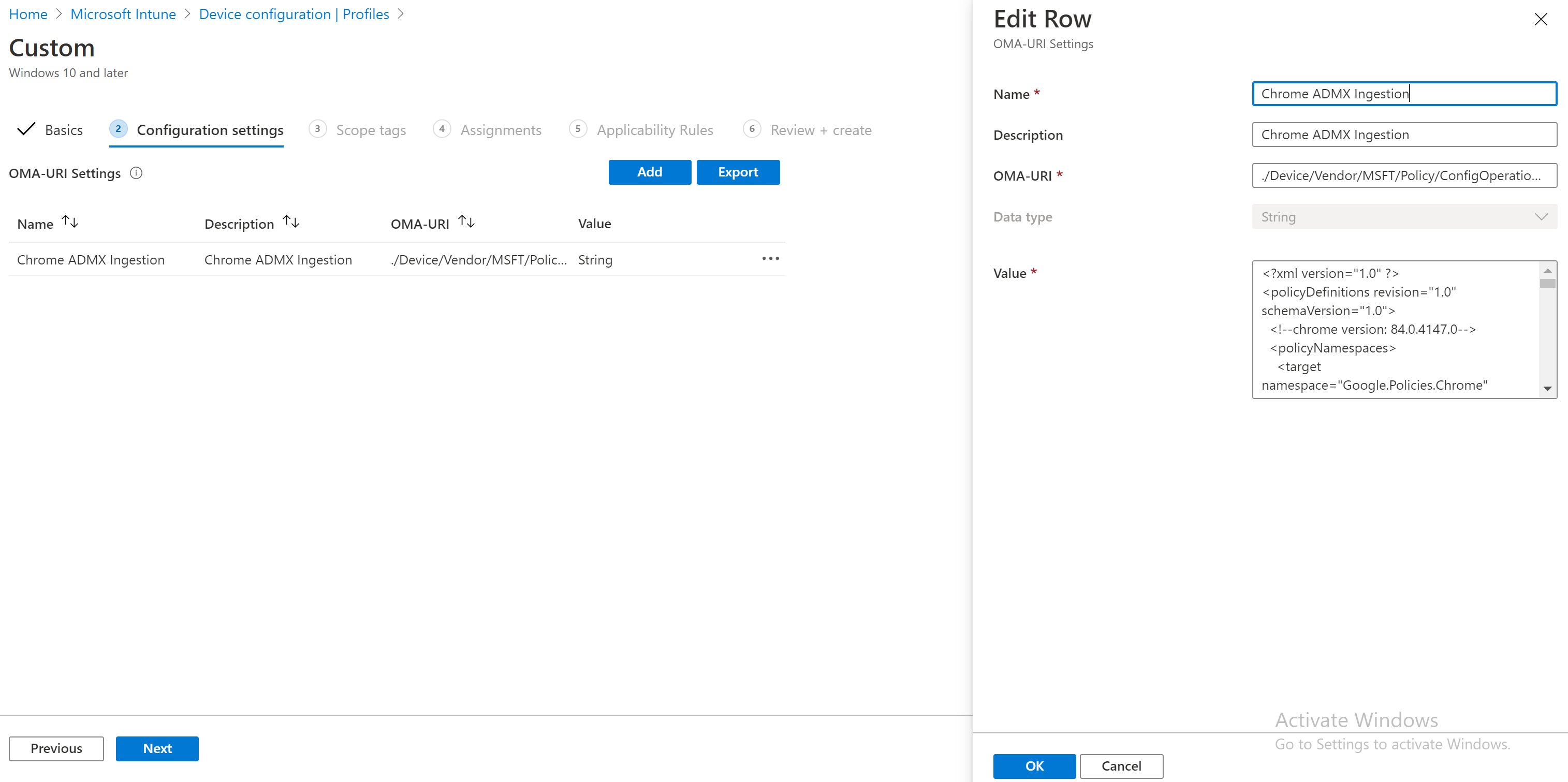The height and width of the screenshot is (782, 1568).
Task: Open the Microsoft Intune breadcrumb link
Action: [x=122, y=13]
